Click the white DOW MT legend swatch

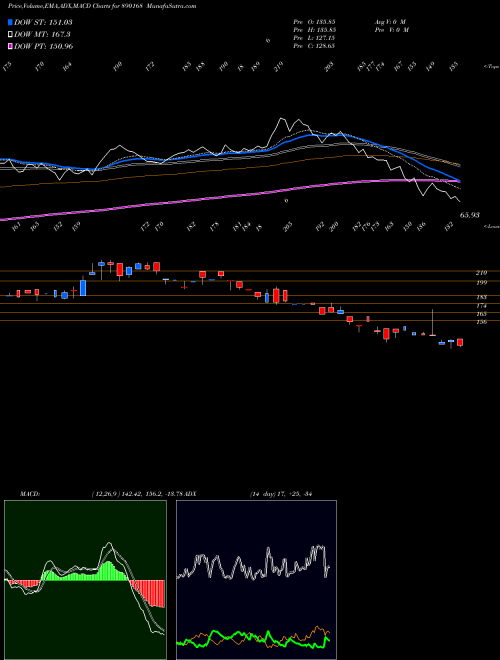coord(10,35)
